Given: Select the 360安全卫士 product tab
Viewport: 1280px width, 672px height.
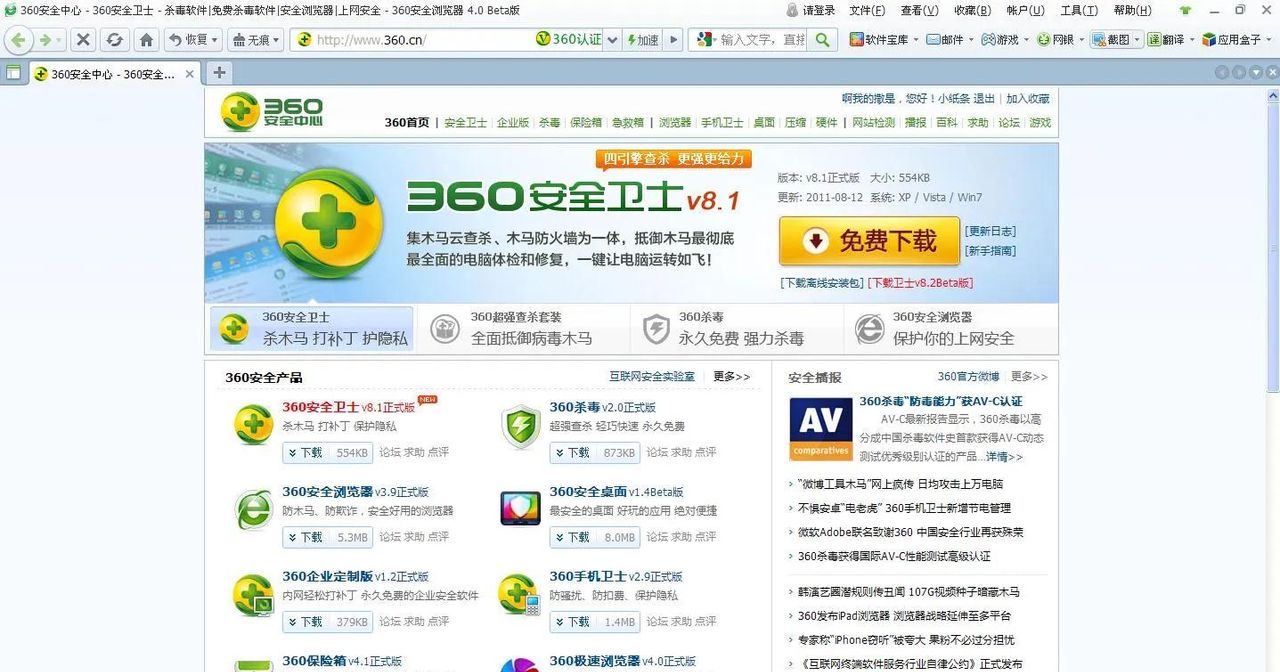Looking at the screenshot, I should (x=311, y=328).
